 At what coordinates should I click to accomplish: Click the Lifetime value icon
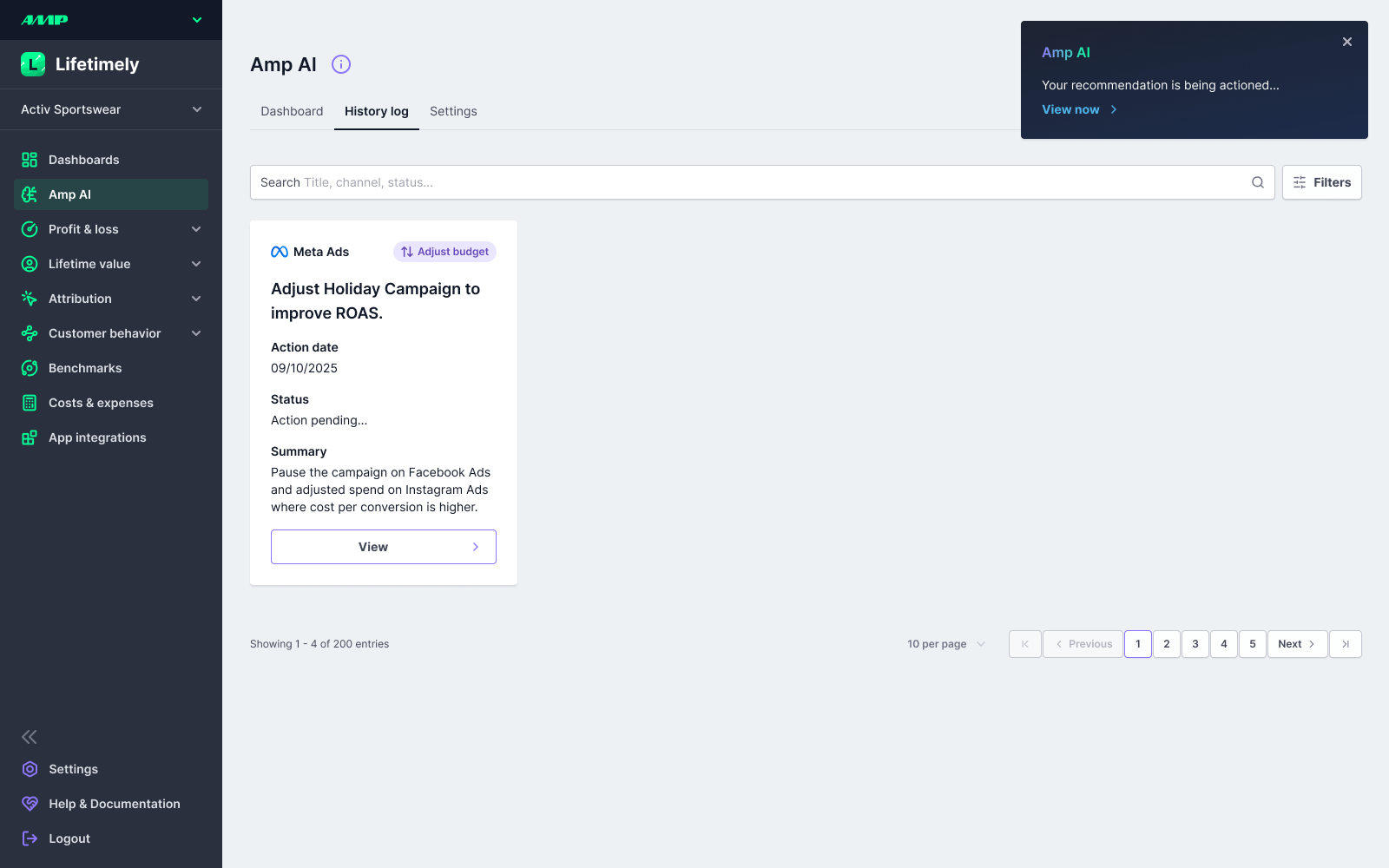pos(30,264)
